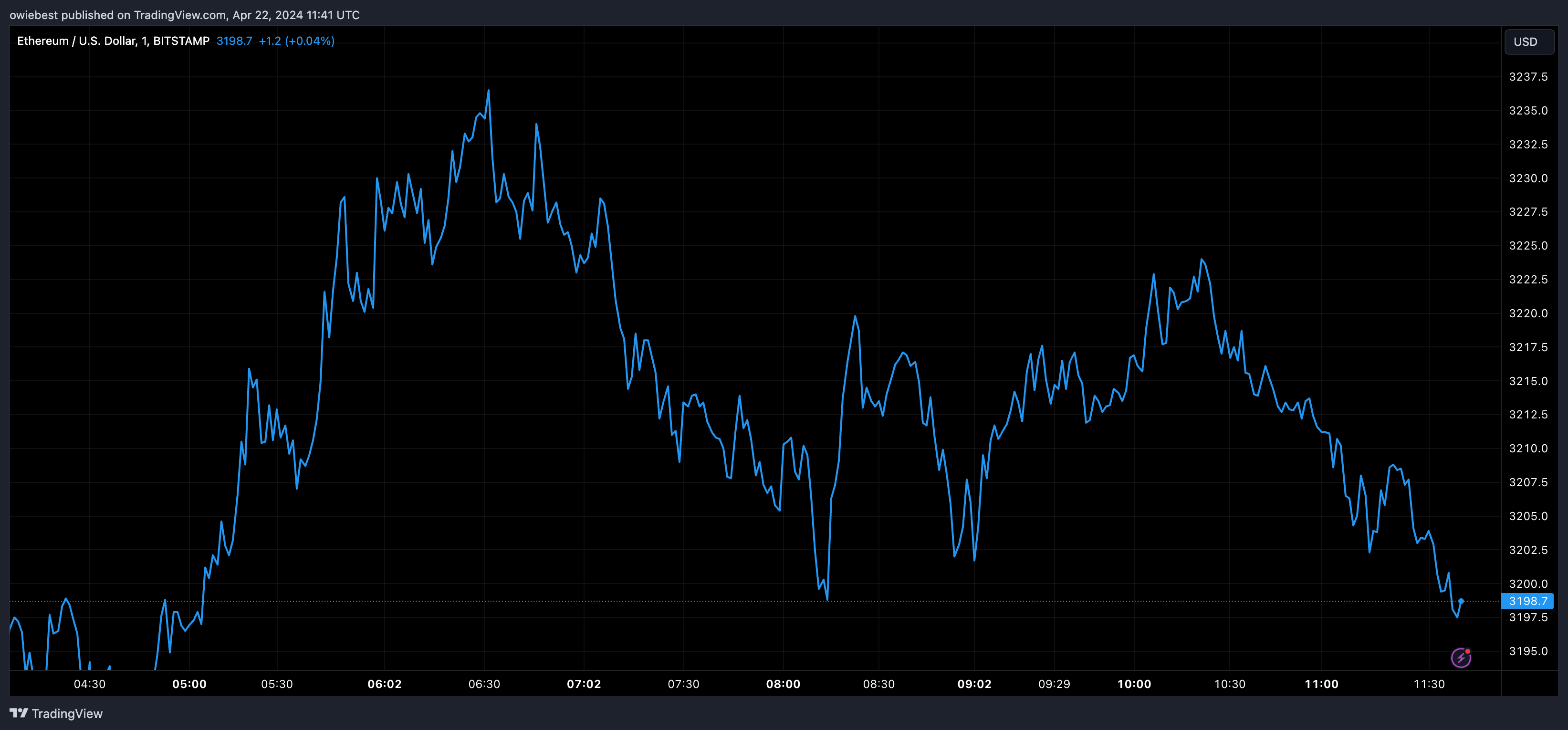Click the 3200.0 price axis label
The width and height of the screenshot is (1568, 730).
[1528, 584]
